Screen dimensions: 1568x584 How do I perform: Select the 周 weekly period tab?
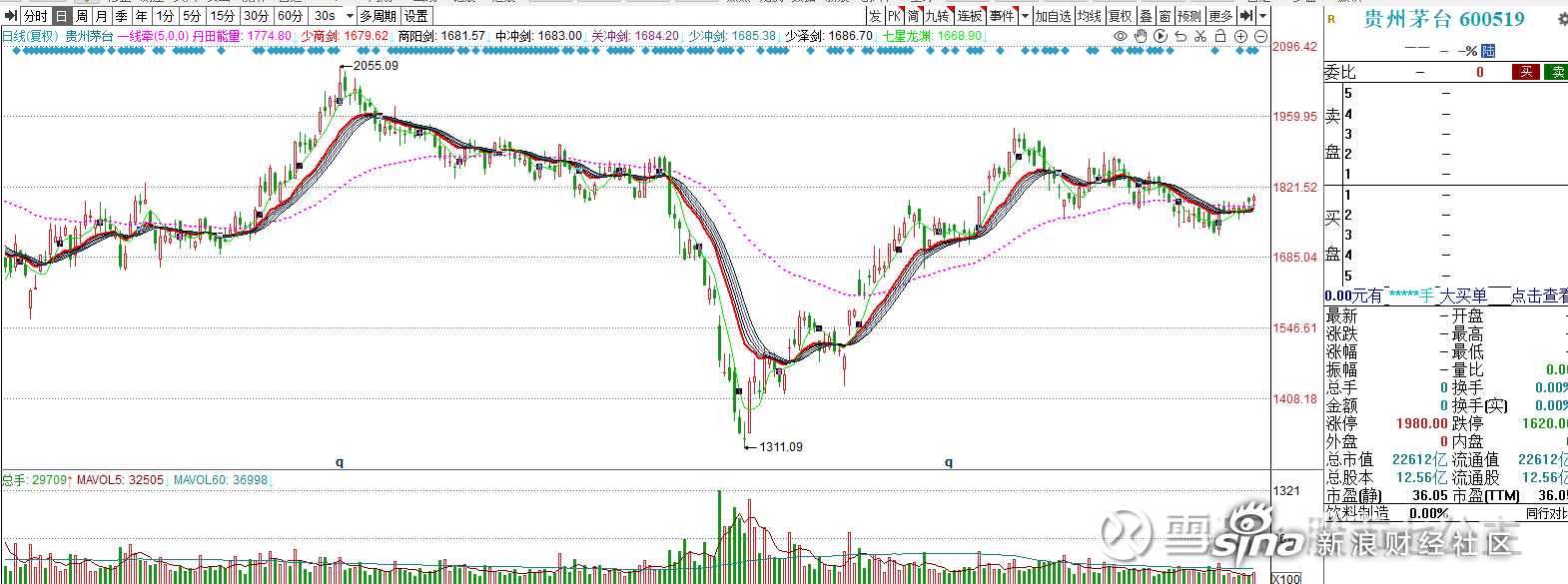click(82, 16)
